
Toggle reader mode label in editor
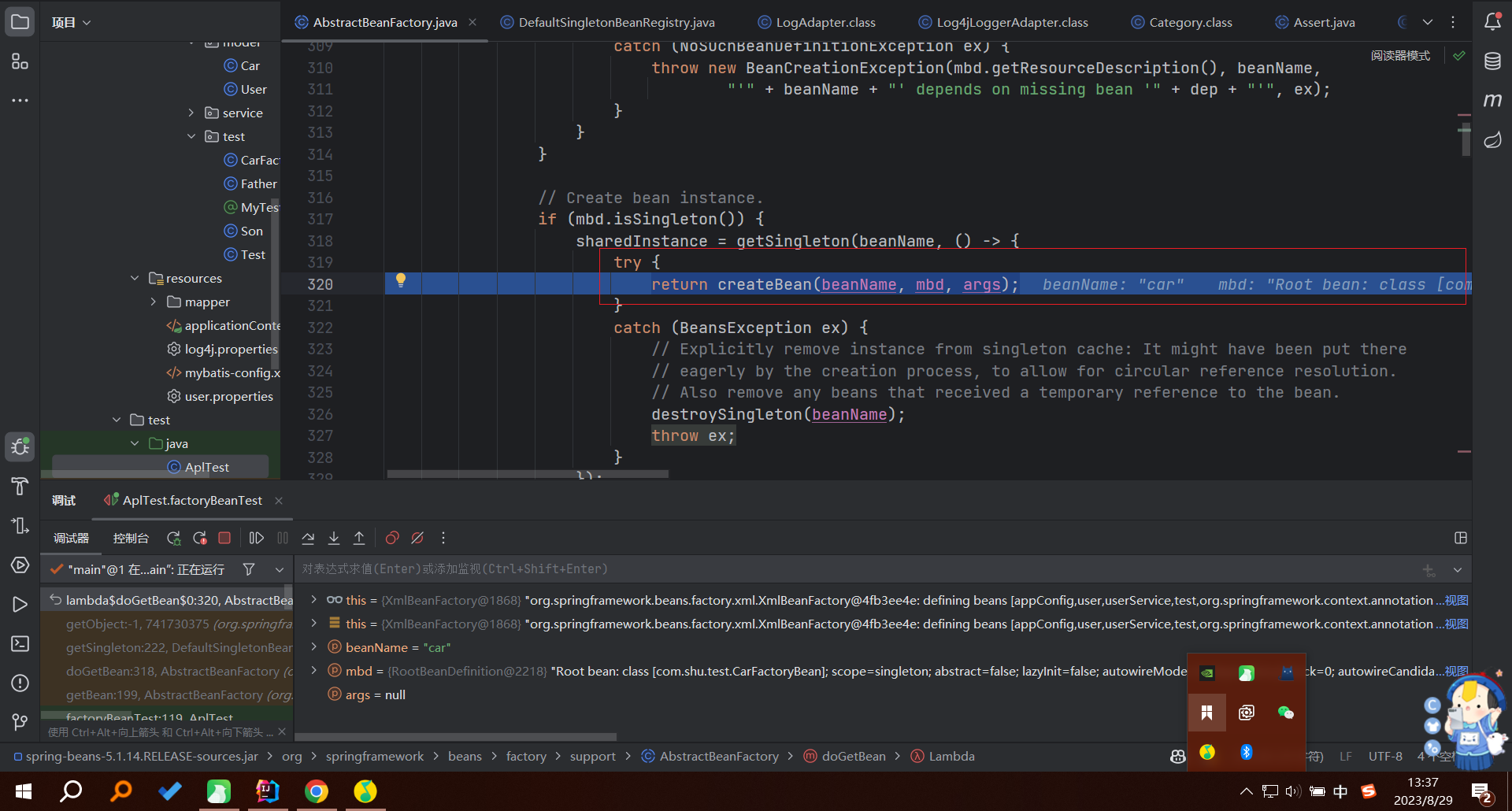(x=1400, y=56)
